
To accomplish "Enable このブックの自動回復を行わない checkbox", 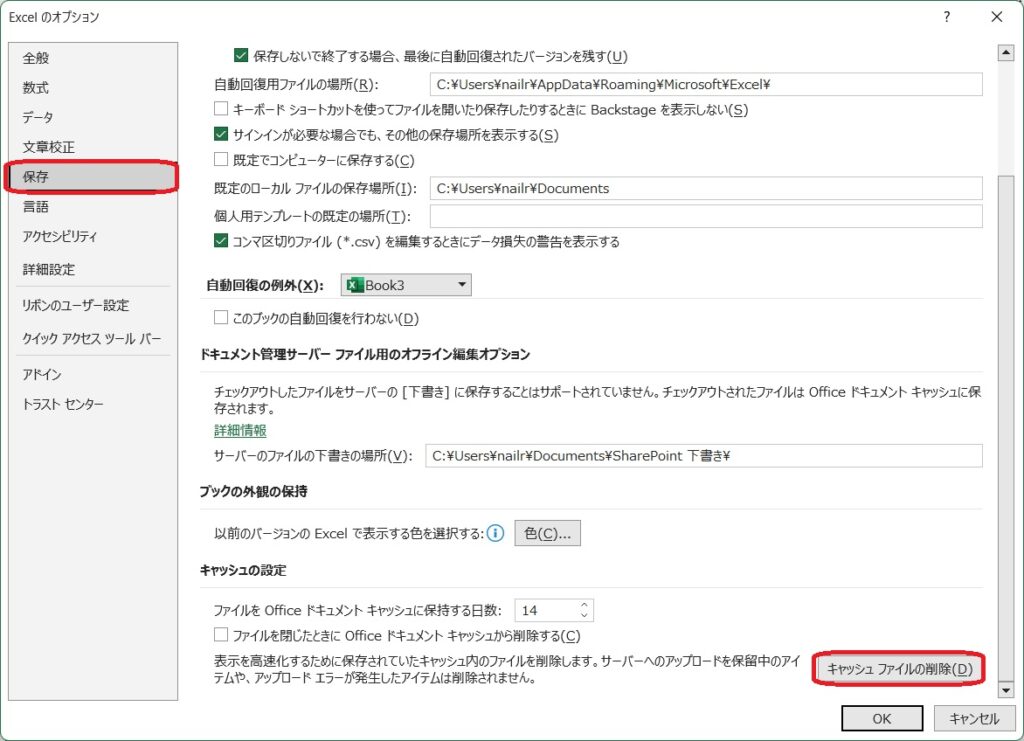I will point(221,317).
